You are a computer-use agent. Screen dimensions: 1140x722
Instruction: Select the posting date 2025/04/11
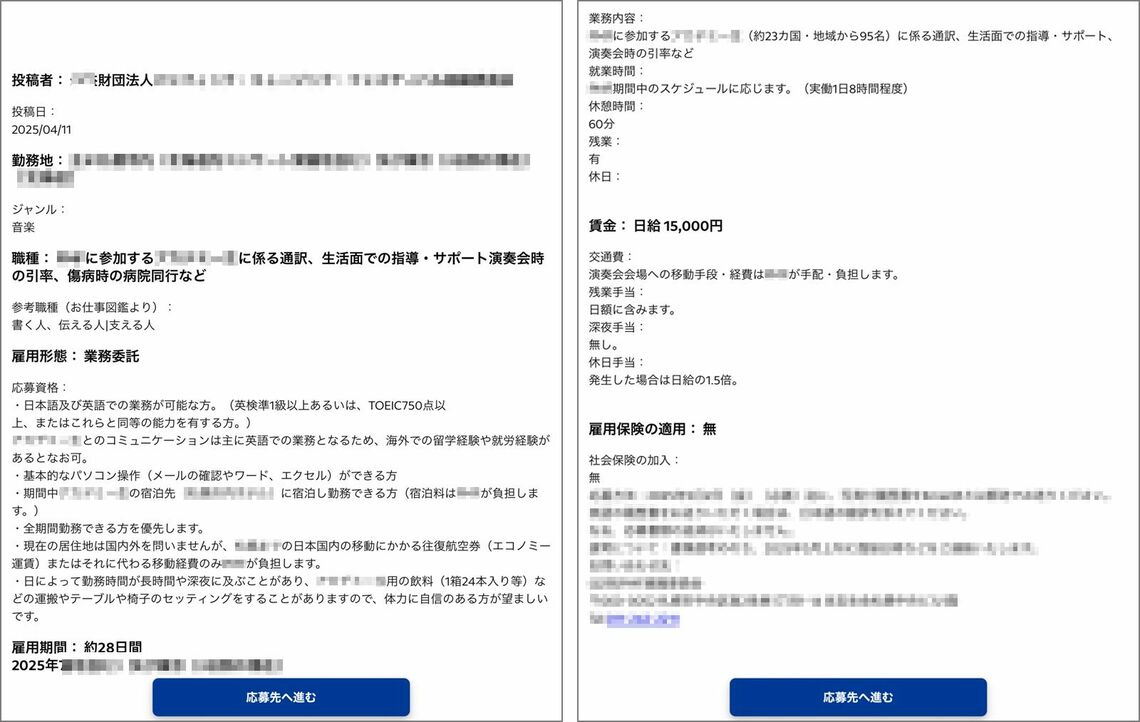[41, 130]
